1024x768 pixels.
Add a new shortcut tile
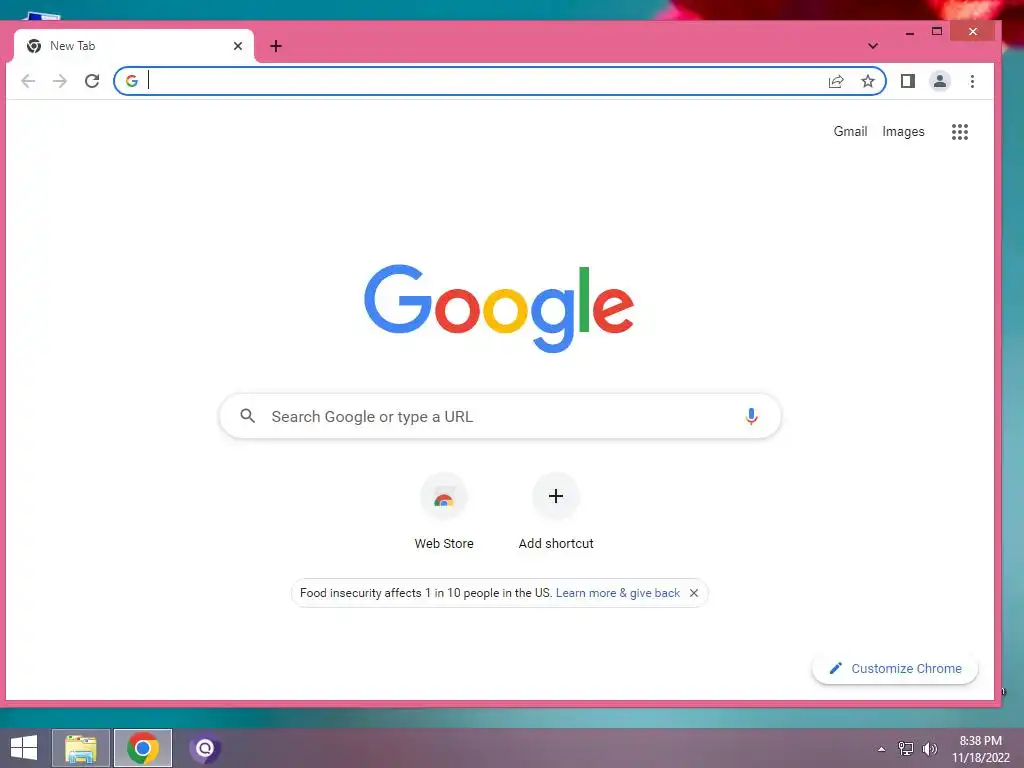[x=556, y=513]
